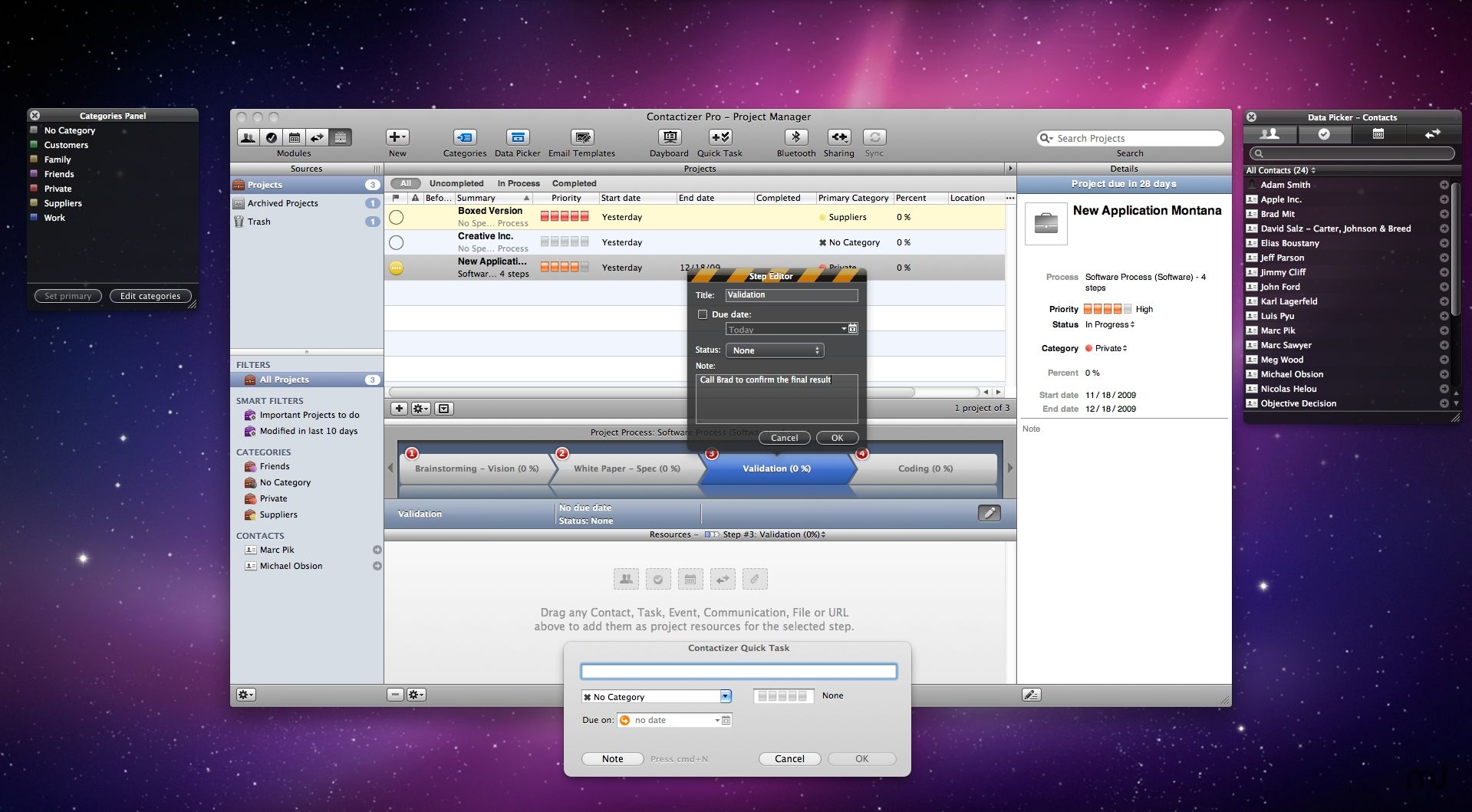Click OK in the Step Editor
The image size is (1472, 812).
[x=837, y=438]
